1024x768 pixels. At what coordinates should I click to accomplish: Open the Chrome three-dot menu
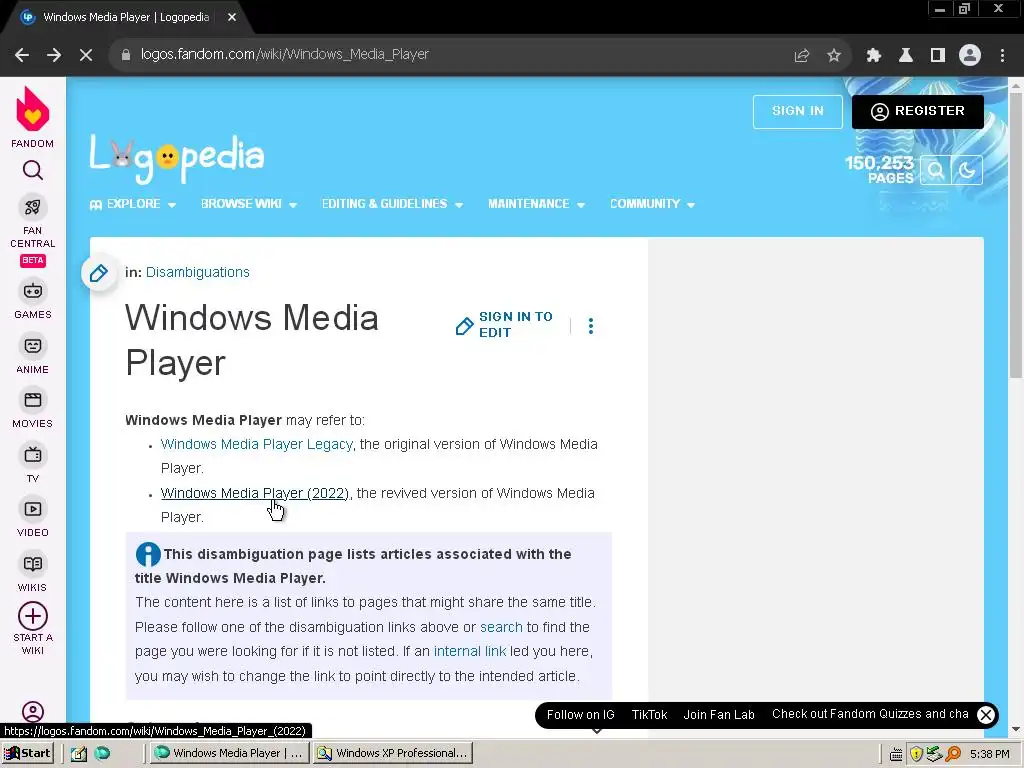point(1002,56)
